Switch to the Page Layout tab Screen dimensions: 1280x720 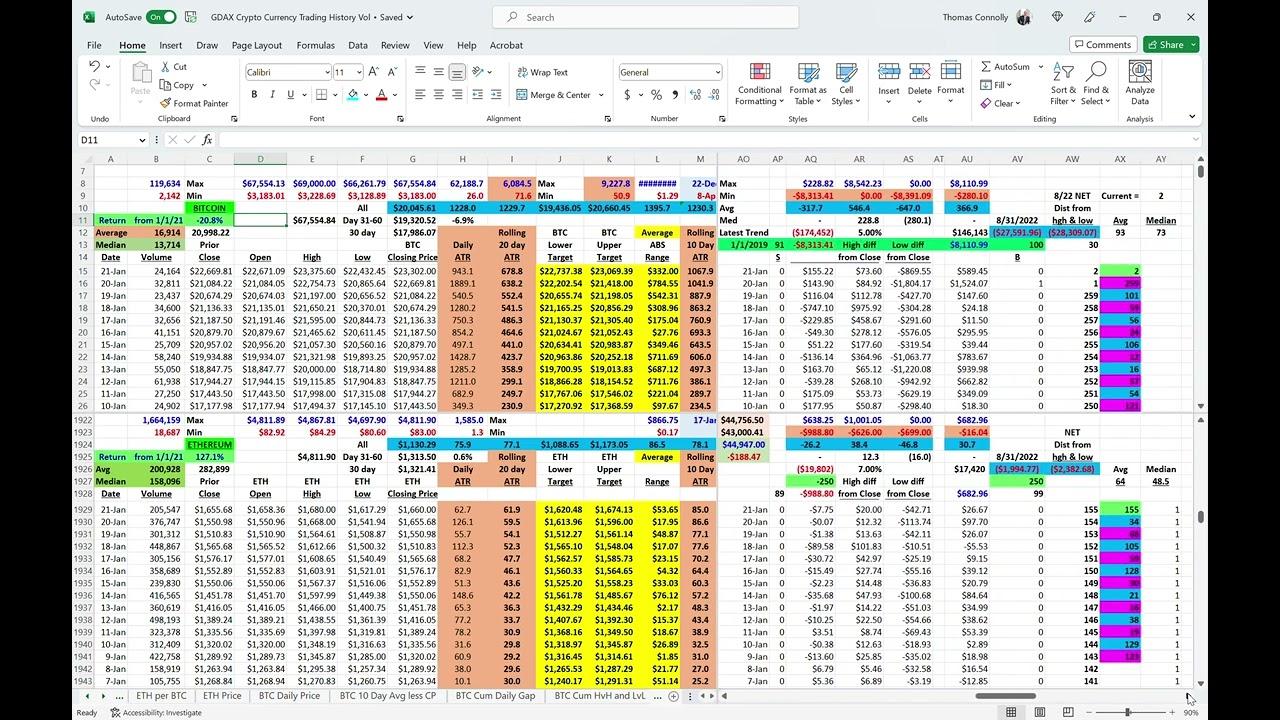click(x=257, y=45)
